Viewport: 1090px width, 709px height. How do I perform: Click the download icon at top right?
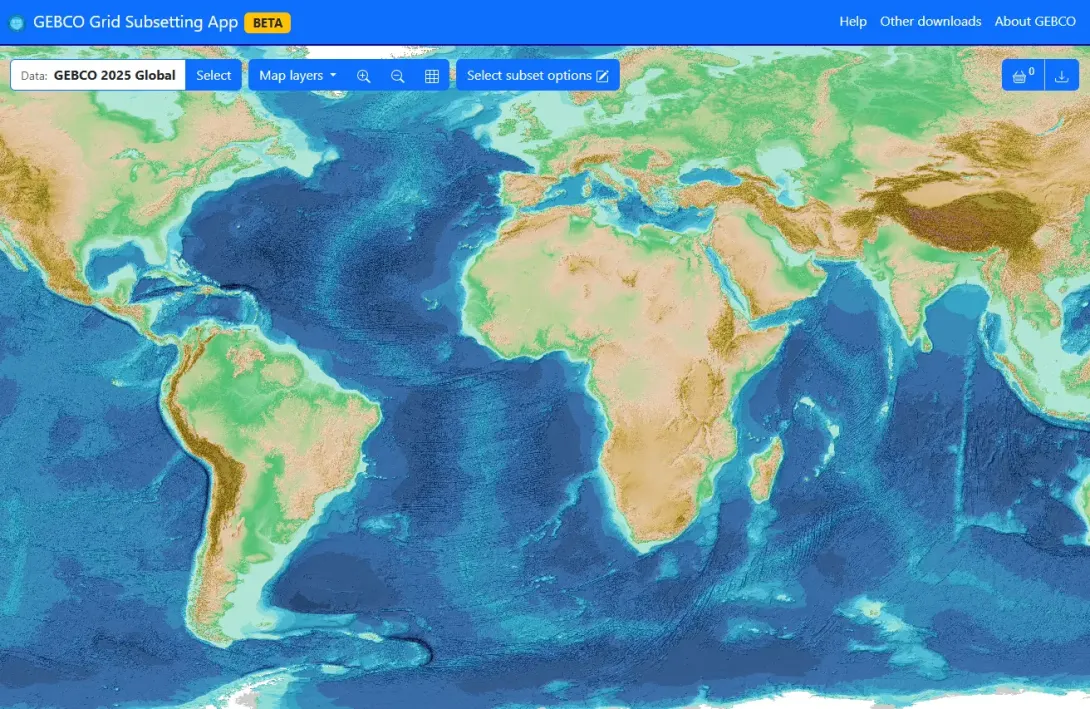coord(1062,76)
